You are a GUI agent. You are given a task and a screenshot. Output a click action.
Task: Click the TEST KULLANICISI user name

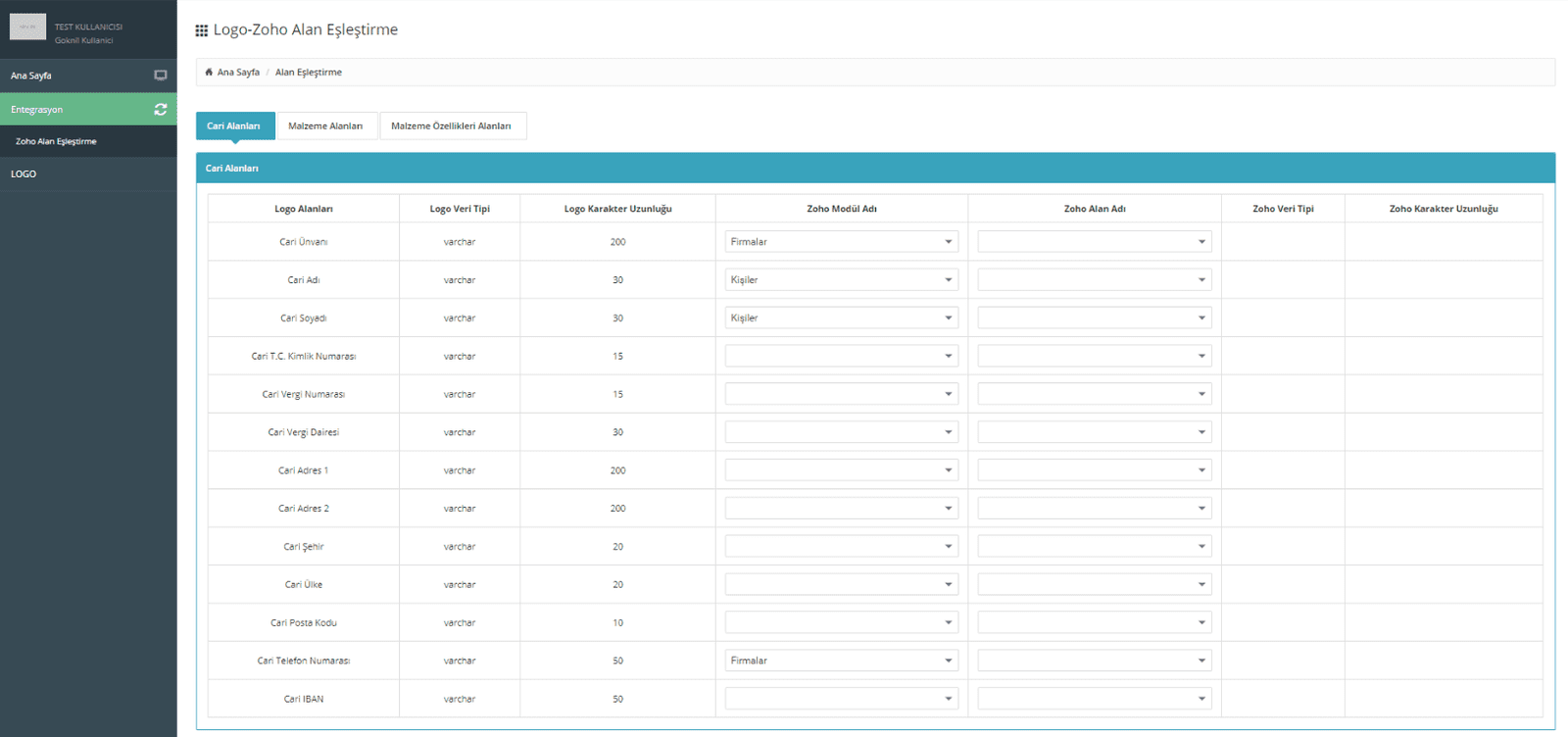(88, 27)
